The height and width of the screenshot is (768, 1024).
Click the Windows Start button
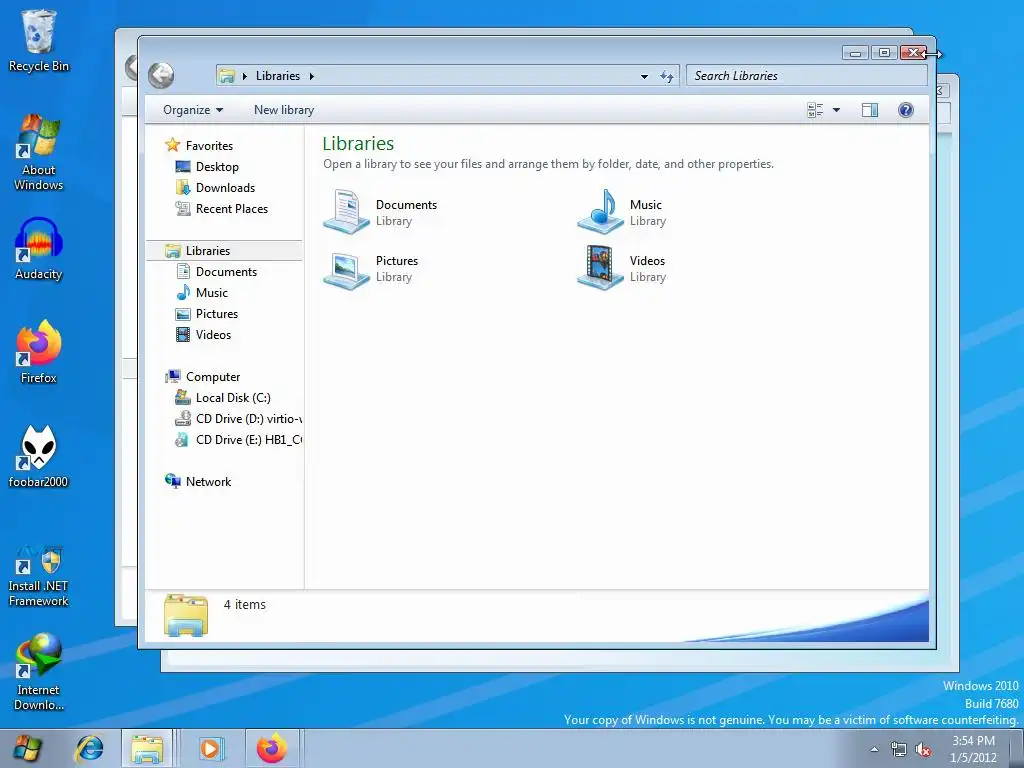27,748
